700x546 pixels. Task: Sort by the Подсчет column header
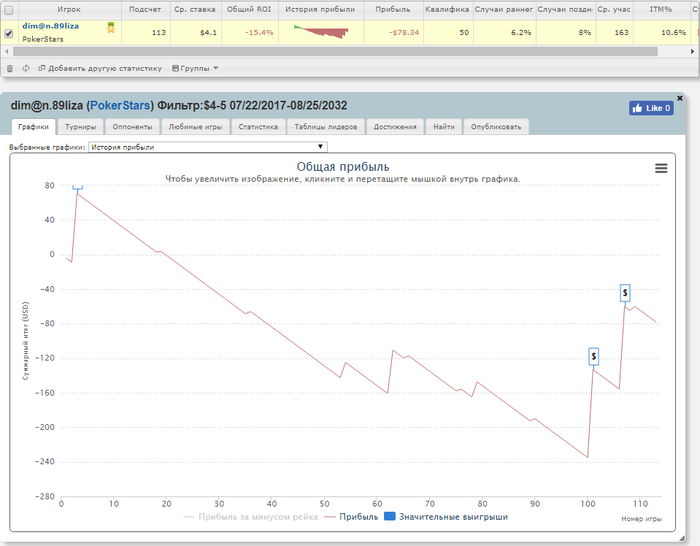click(145, 9)
